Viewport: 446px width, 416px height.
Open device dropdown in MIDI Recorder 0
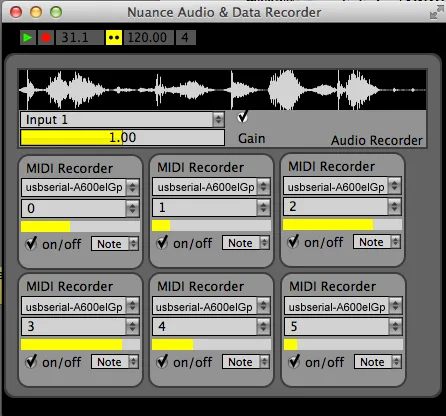(x=80, y=187)
